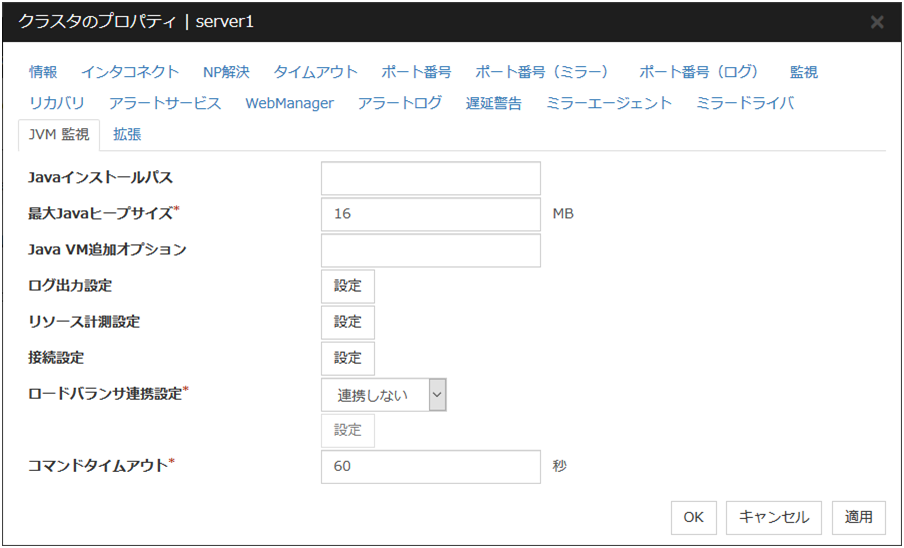Open the 情報 tab

[x=43, y=72]
